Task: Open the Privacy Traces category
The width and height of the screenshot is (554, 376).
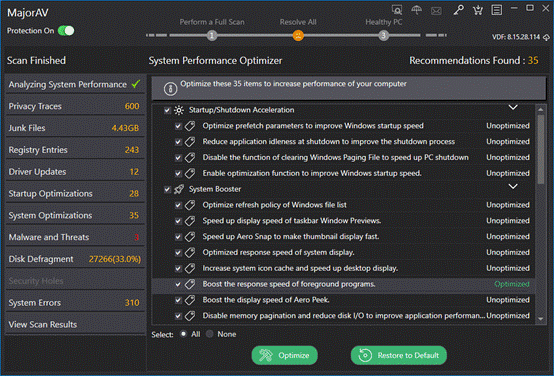Action: pos(75,106)
